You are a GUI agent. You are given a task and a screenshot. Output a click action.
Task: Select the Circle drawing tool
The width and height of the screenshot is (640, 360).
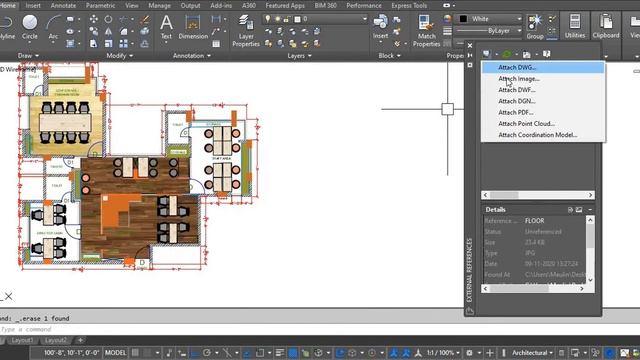(x=29, y=27)
